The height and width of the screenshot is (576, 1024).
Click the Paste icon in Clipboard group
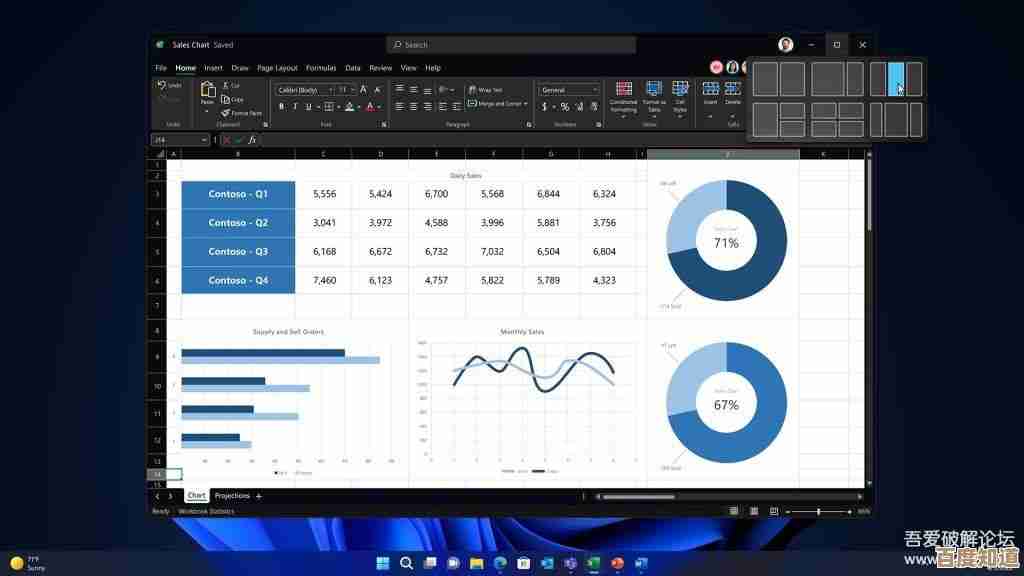(207, 92)
